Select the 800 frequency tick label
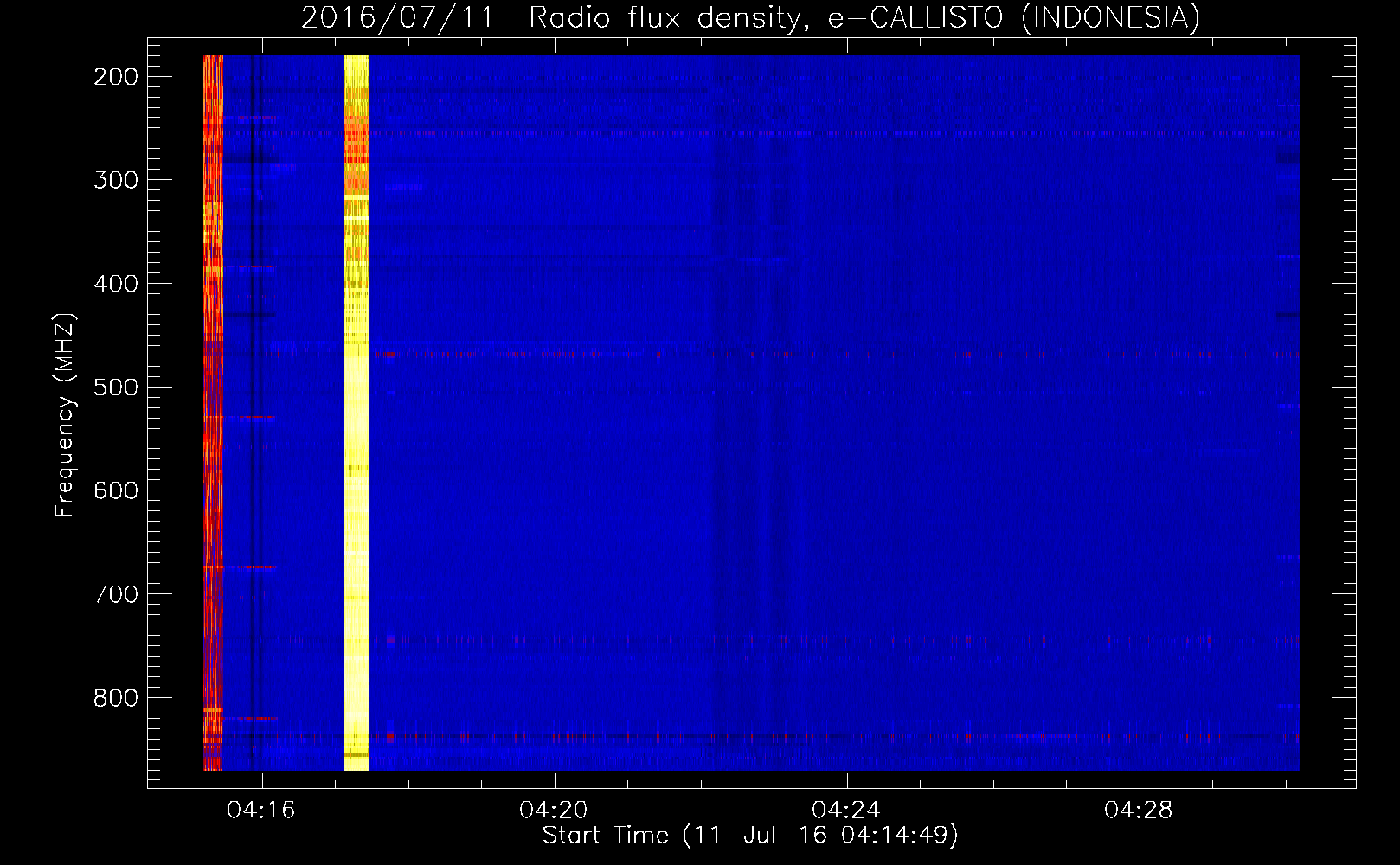1400x865 pixels. 116,698
